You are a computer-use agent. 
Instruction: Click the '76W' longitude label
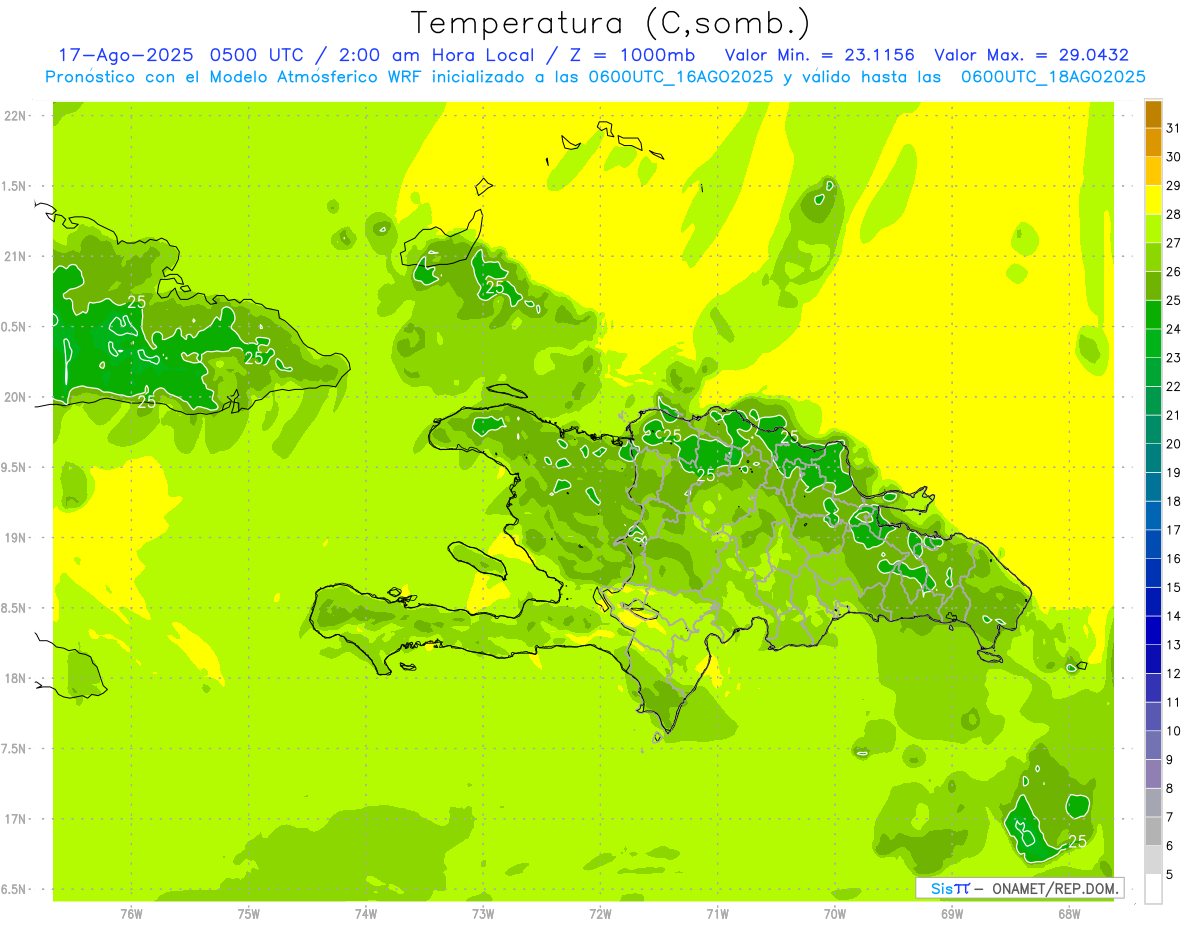[131, 914]
